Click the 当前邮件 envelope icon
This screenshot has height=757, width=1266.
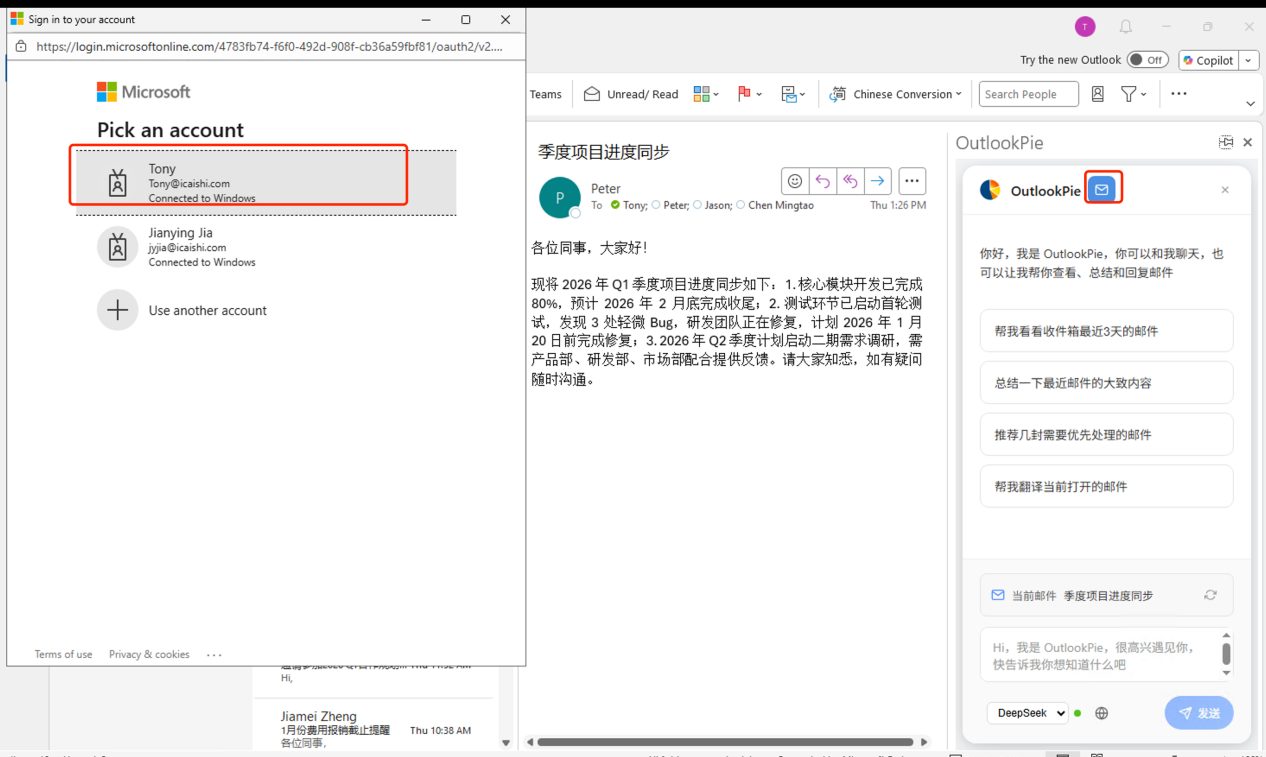coord(997,595)
